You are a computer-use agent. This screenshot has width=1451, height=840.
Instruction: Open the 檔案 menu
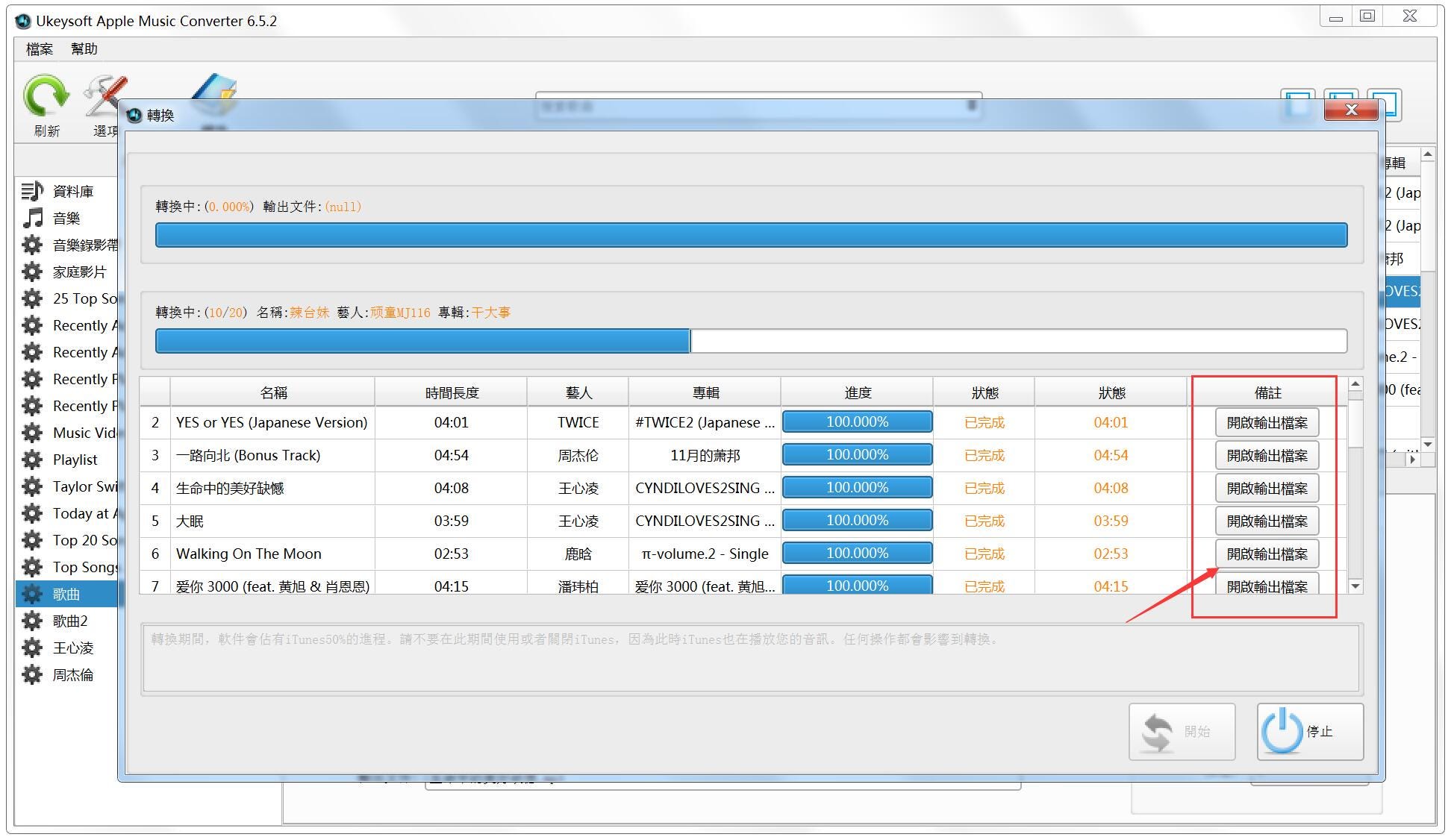[40, 49]
